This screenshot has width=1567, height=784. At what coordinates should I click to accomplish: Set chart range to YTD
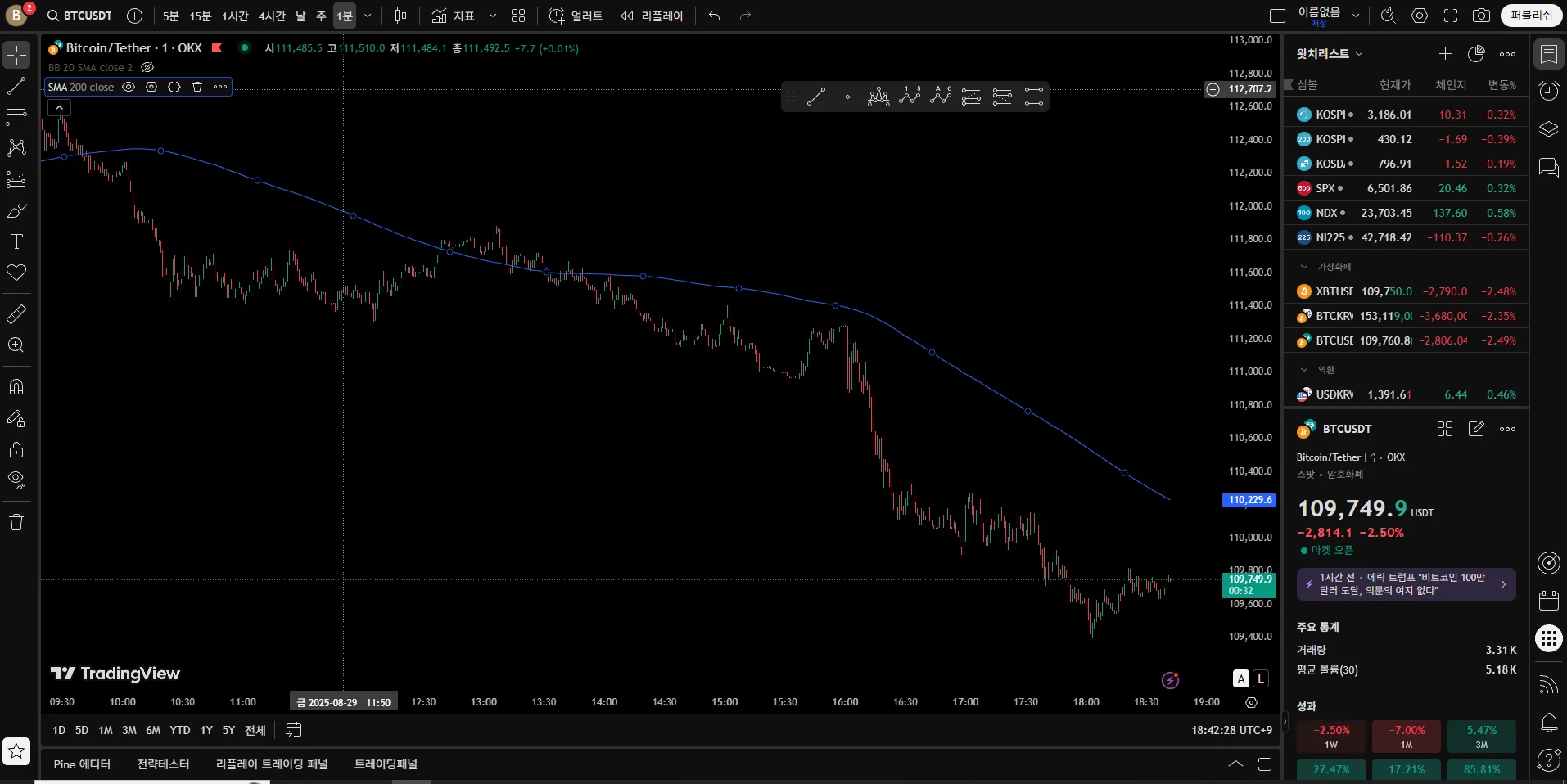180,730
